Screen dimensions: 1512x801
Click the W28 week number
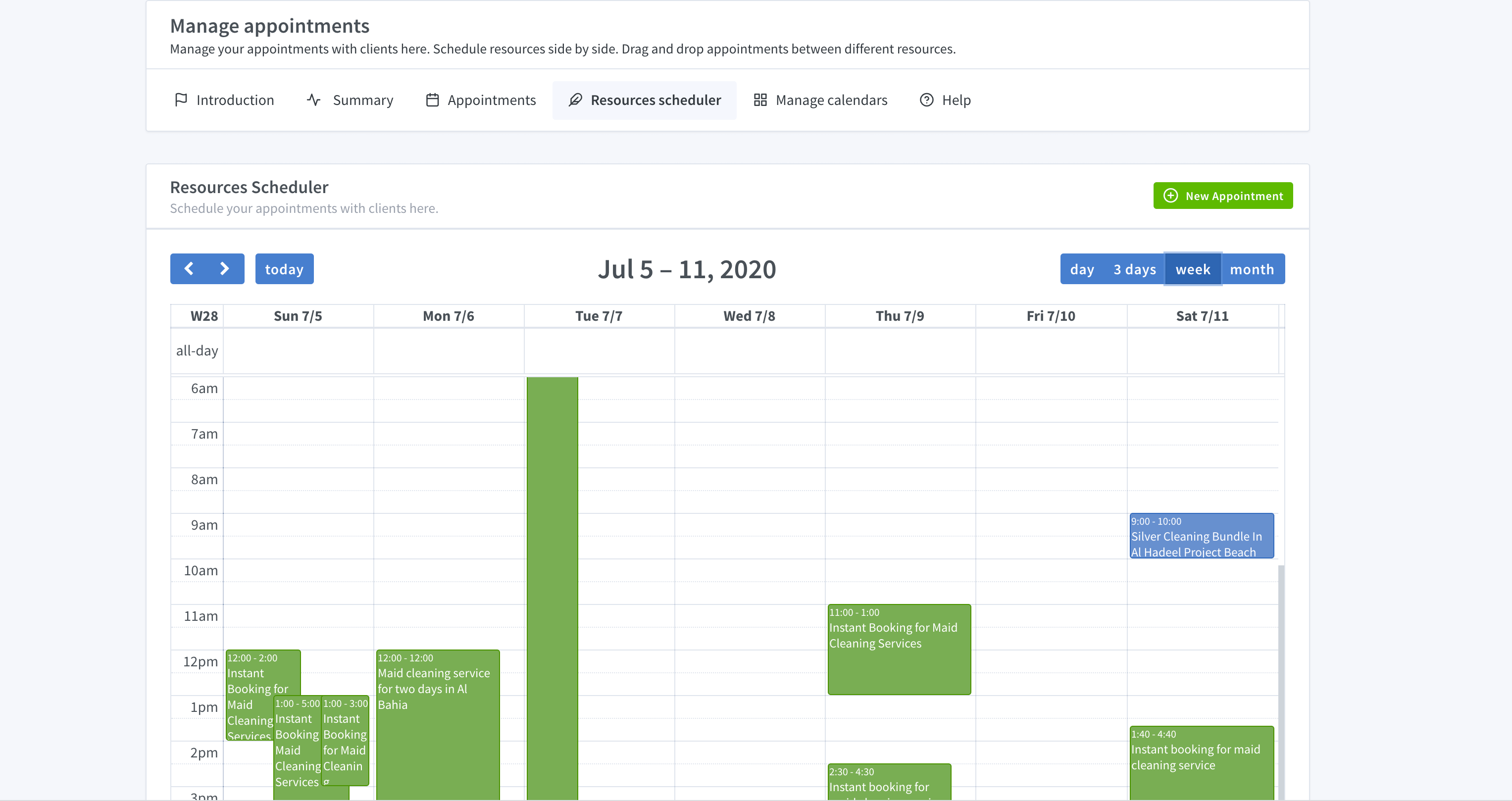tap(203, 316)
